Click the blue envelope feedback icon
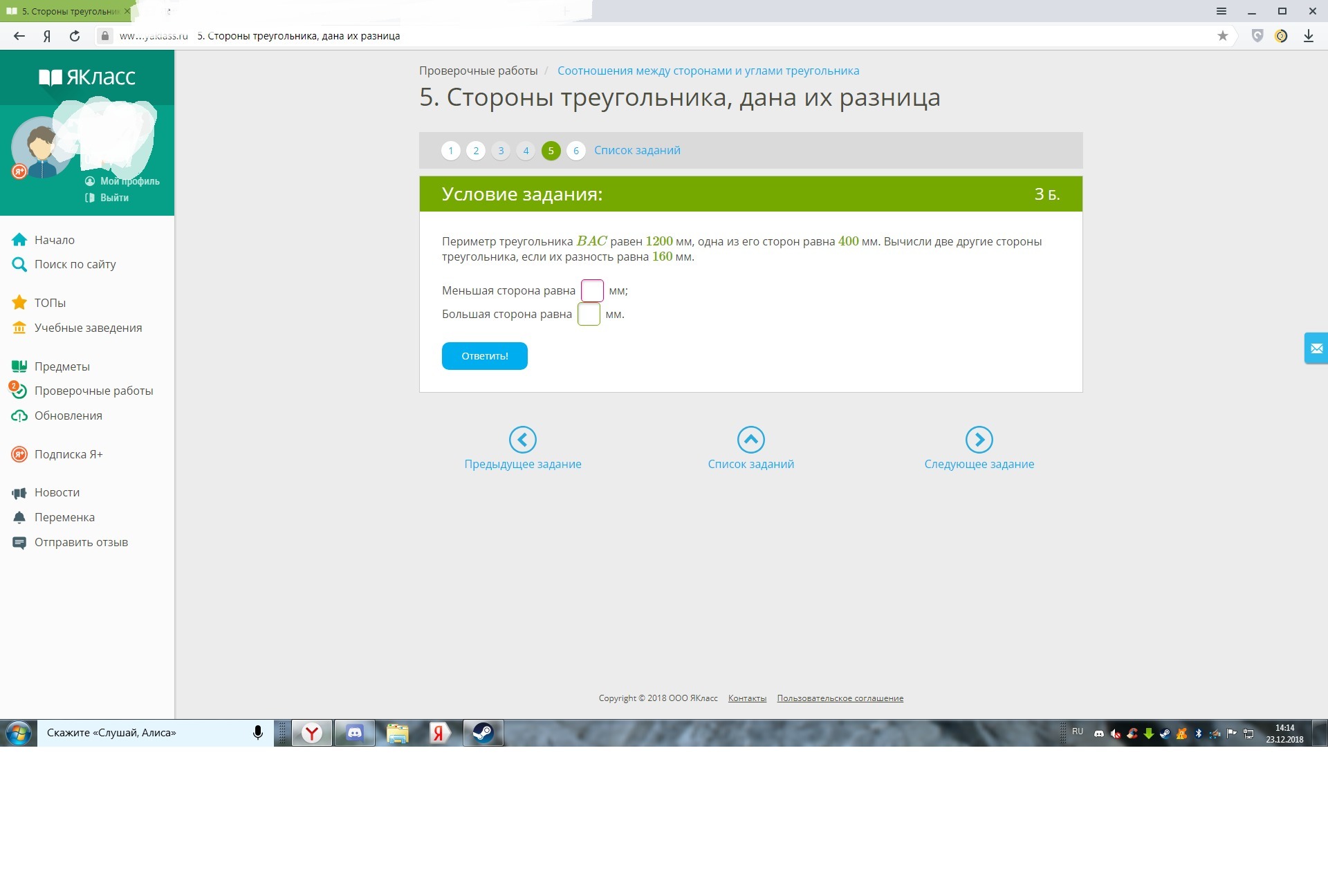Image resolution: width=1328 pixels, height=896 pixels. 1316,348
